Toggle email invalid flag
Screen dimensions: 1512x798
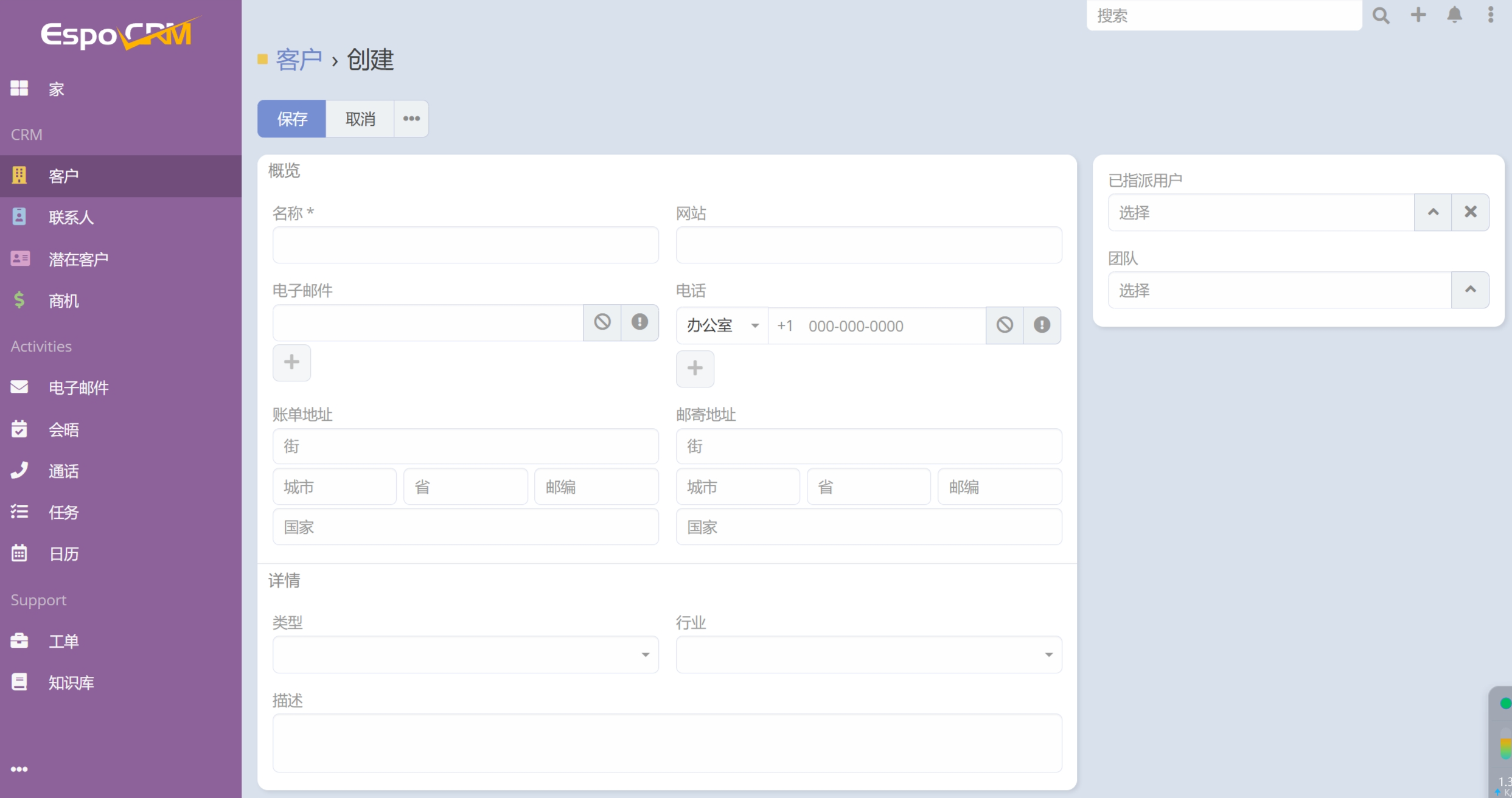pyautogui.click(x=639, y=322)
